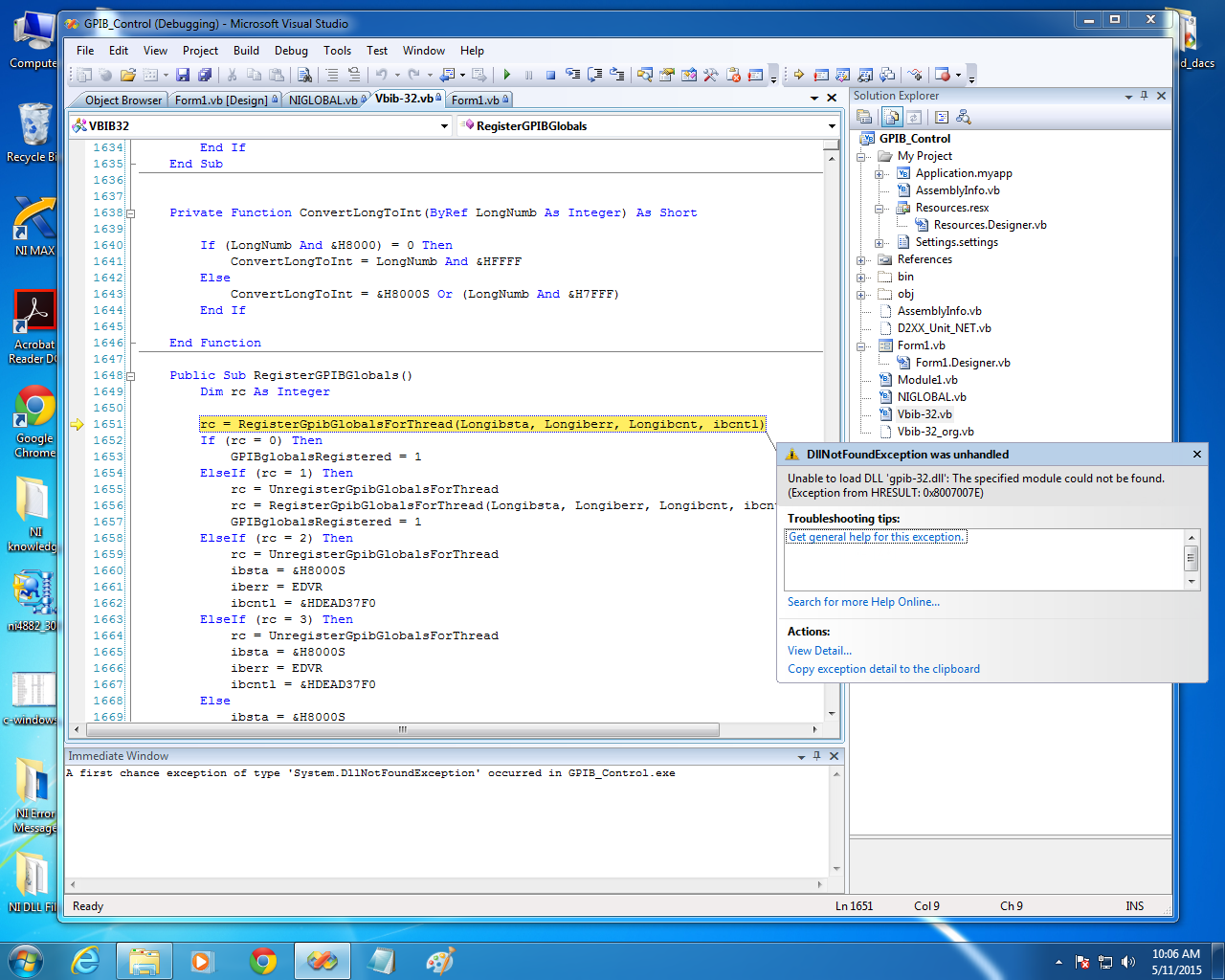Viewport: 1225px width, 980px height.
Task: Toggle auto-hide pin on Immediate Window
Action: 816,756
